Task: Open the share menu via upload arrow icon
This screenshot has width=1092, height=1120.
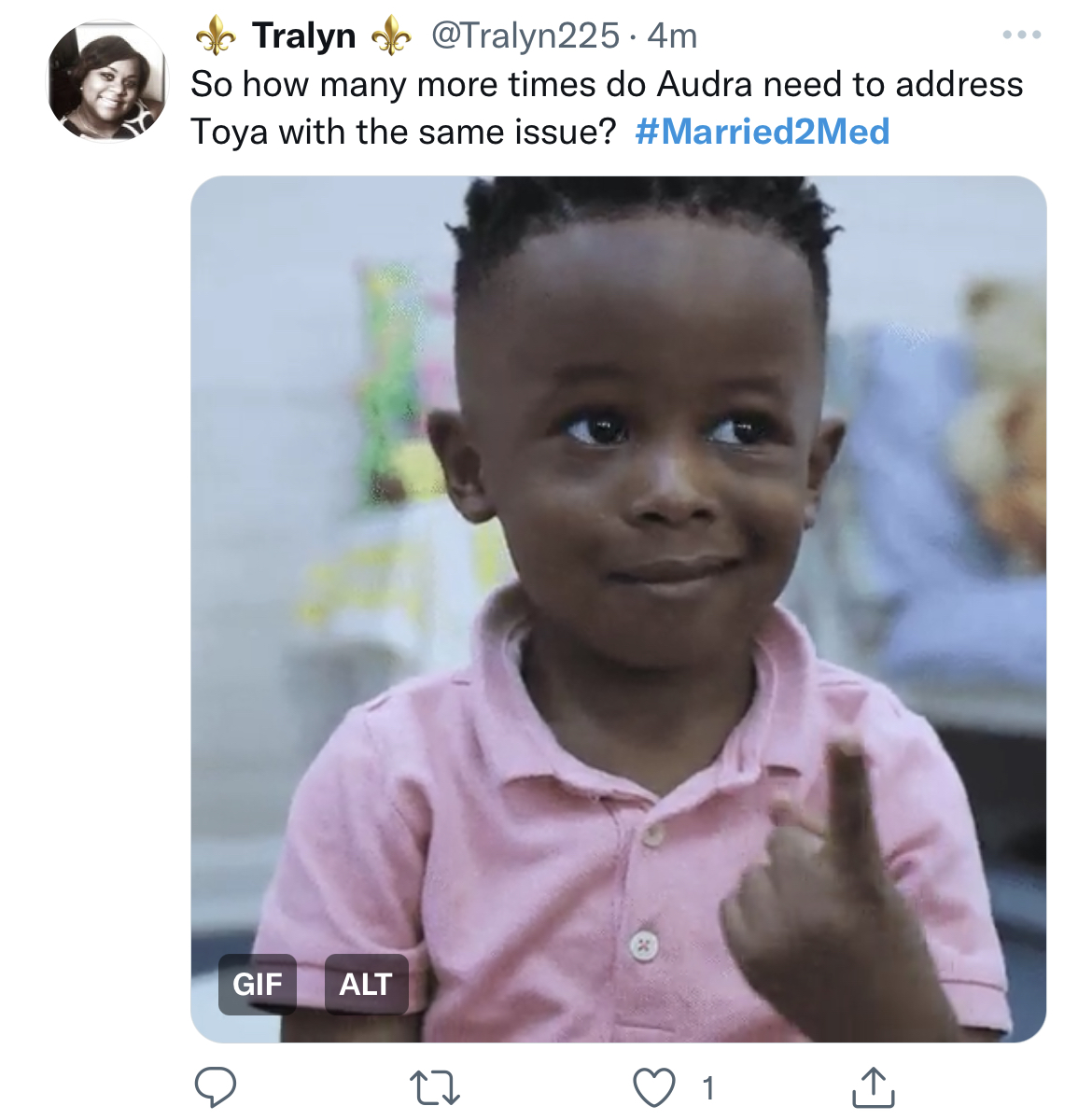Action: (874, 1087)
